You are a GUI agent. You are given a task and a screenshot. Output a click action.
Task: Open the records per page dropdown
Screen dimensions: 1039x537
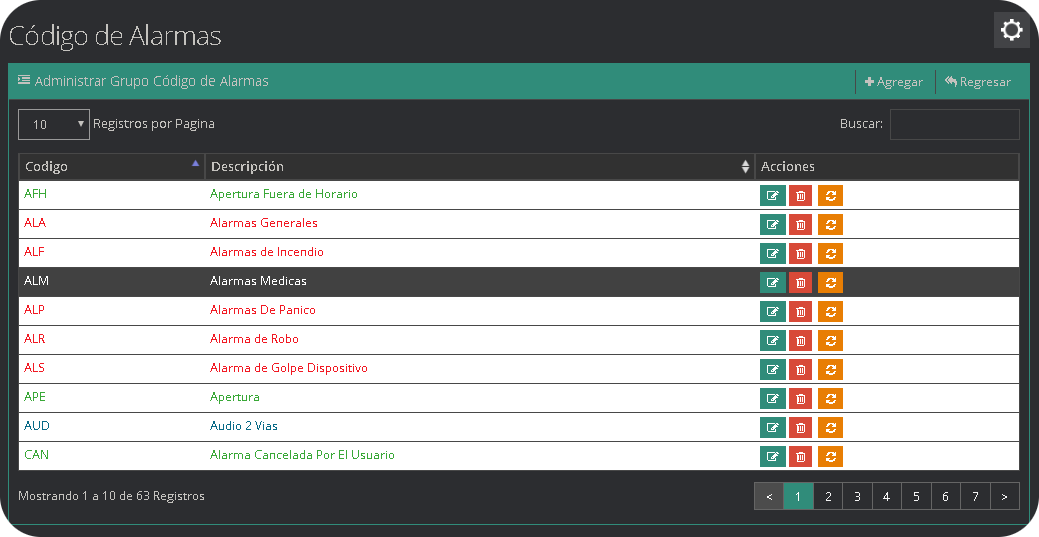click(x=54, y=125)
